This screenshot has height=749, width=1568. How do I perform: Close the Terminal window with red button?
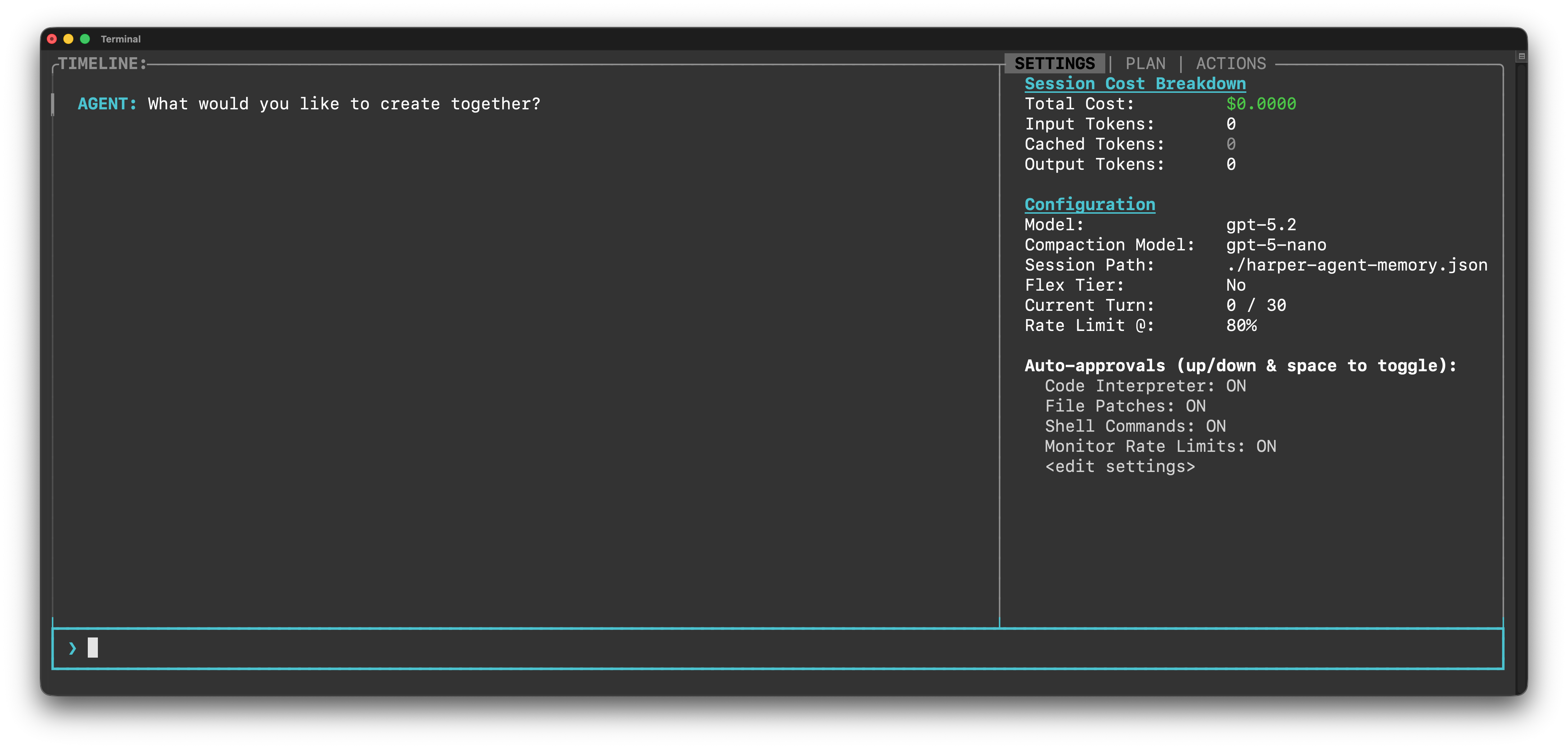click(52, 39)
